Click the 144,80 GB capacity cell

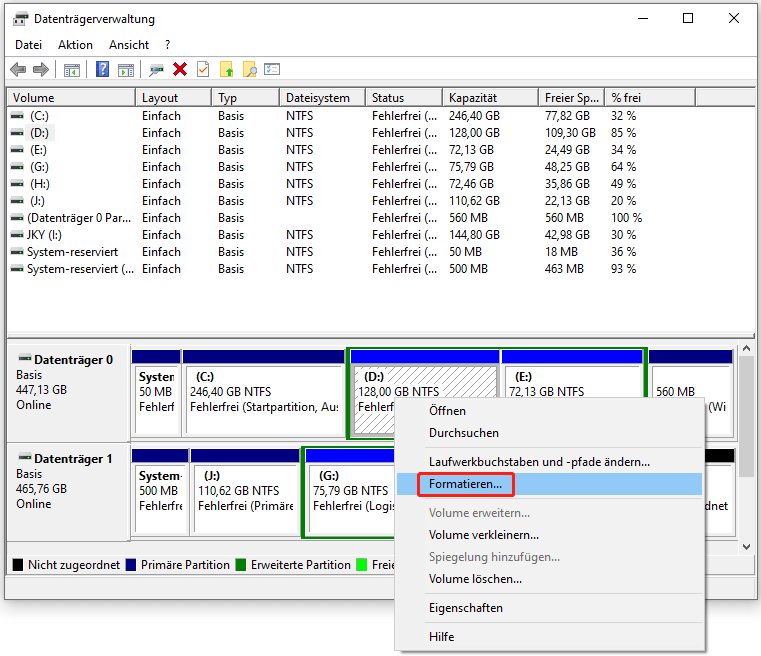pos(474,235)
